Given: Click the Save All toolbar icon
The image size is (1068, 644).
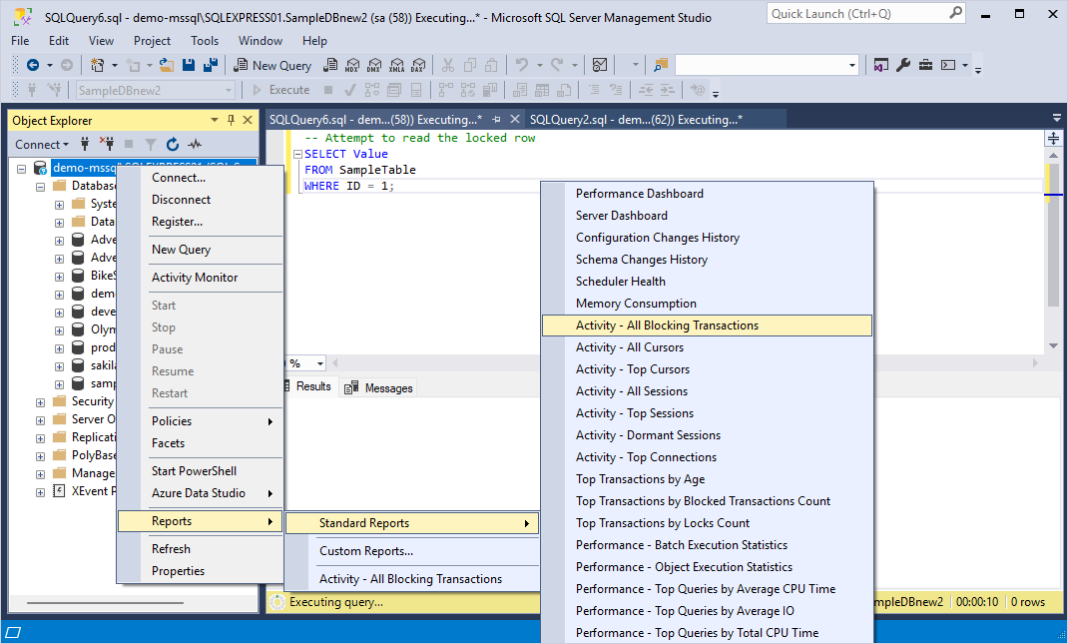Looking at the screenshot, I should tap(210, 65).
